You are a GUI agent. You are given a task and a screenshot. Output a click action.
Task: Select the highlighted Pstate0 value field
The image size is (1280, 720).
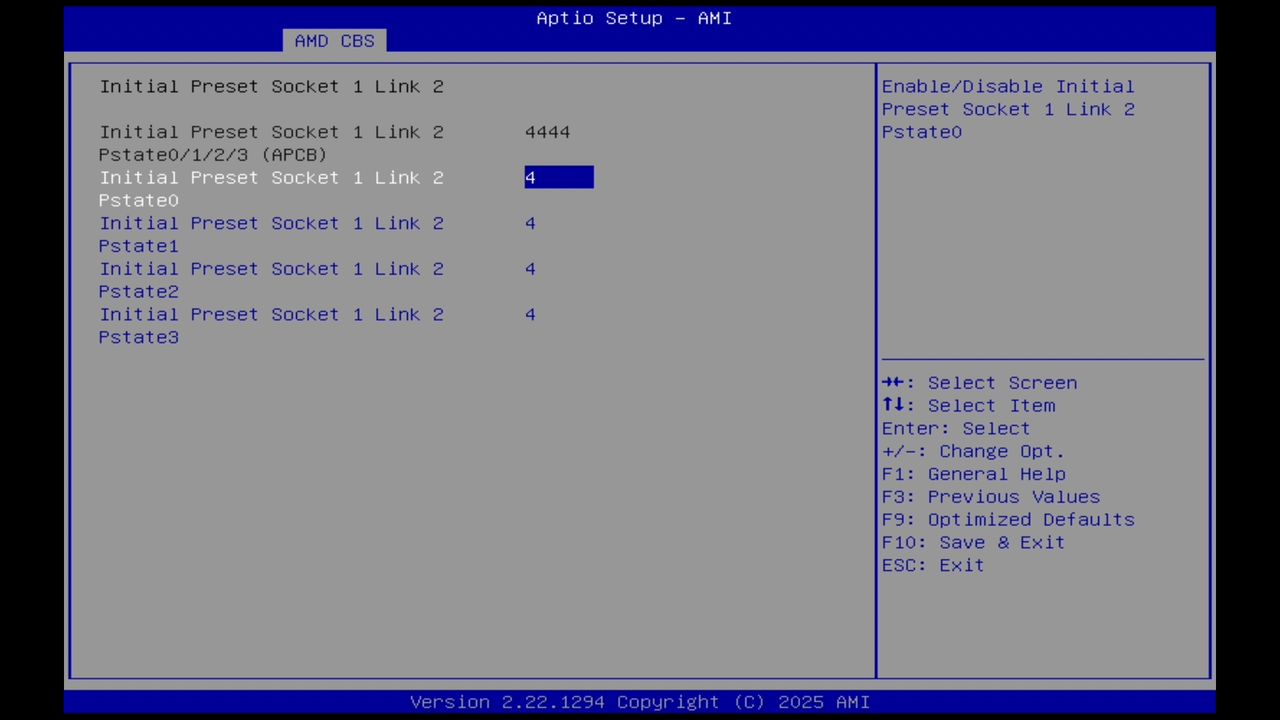pyautogui.click(x=558, y=177)
